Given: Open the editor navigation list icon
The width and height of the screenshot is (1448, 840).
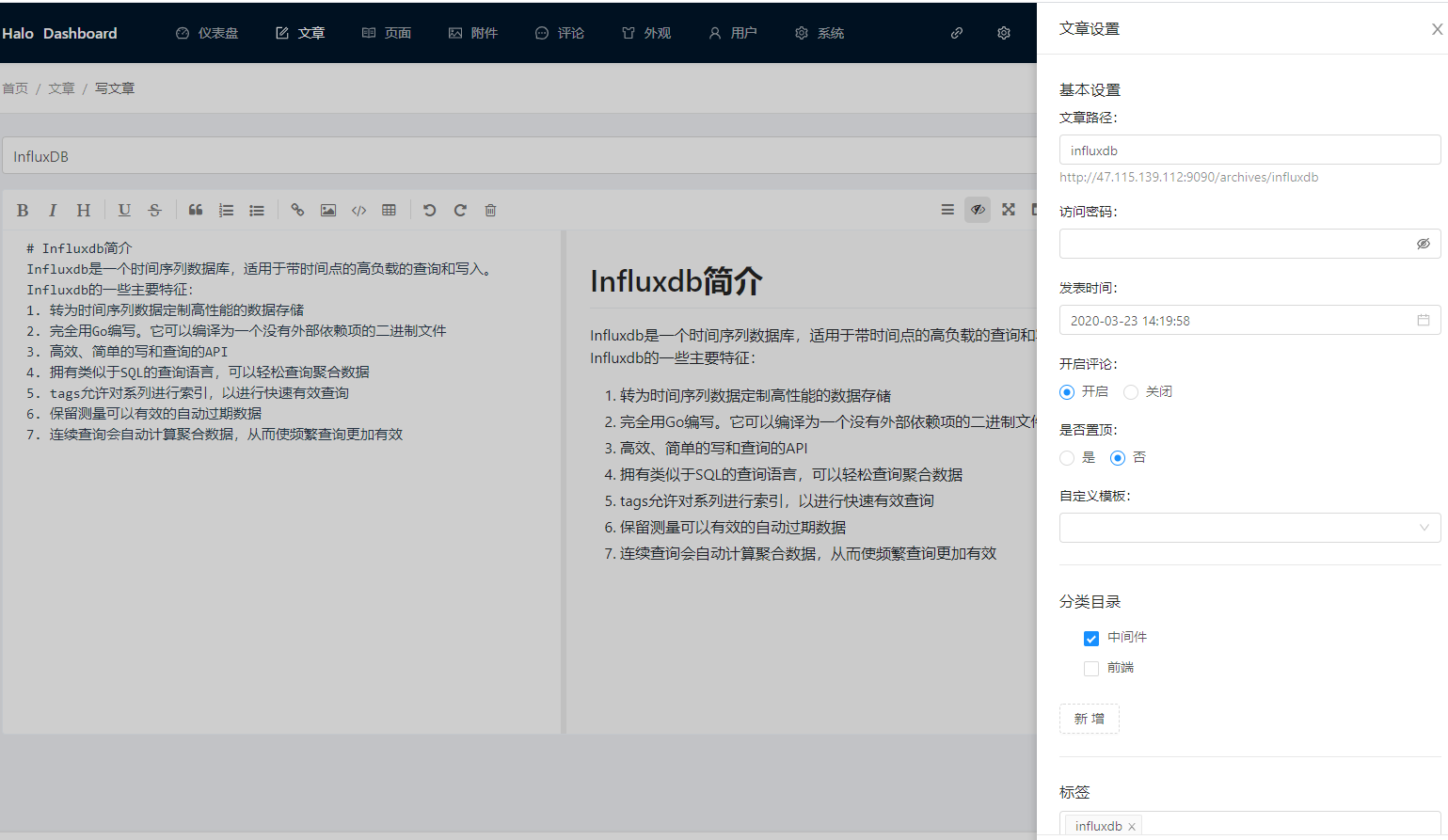Looking at the screenshot, I should 947,210.
